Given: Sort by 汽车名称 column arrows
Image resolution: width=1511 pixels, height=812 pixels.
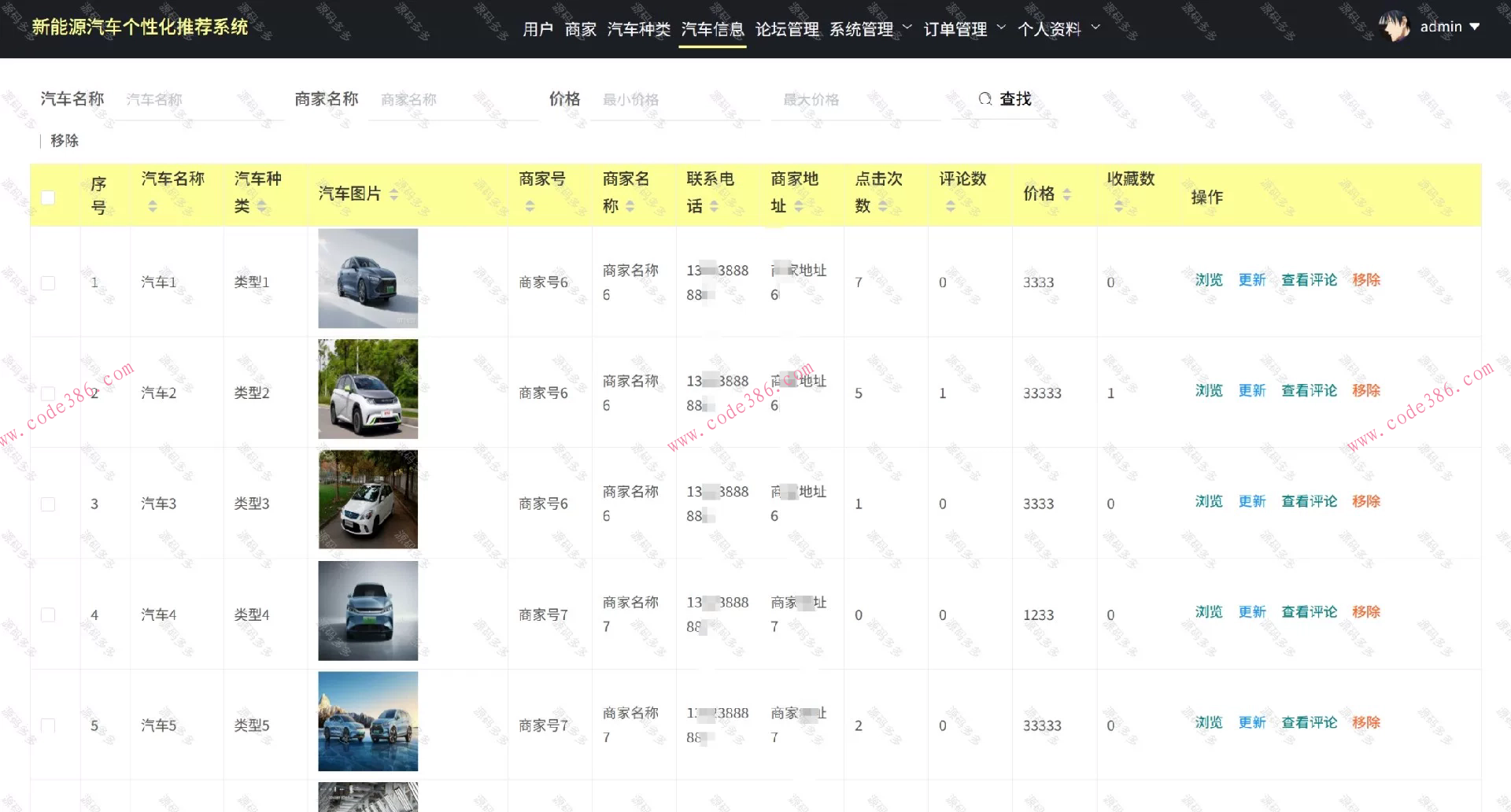Looking at the screenshot, I should pos(152,207).
